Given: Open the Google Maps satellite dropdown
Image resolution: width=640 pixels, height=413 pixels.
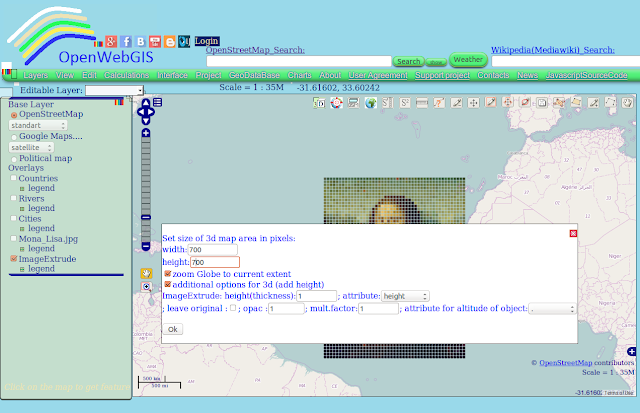Looking at the screenshot, I should [31, 147].
